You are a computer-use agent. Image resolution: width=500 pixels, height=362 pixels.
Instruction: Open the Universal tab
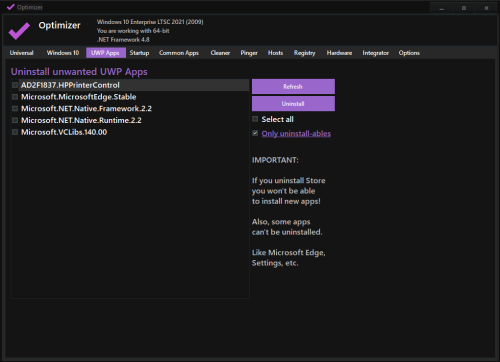click(21, 53)
